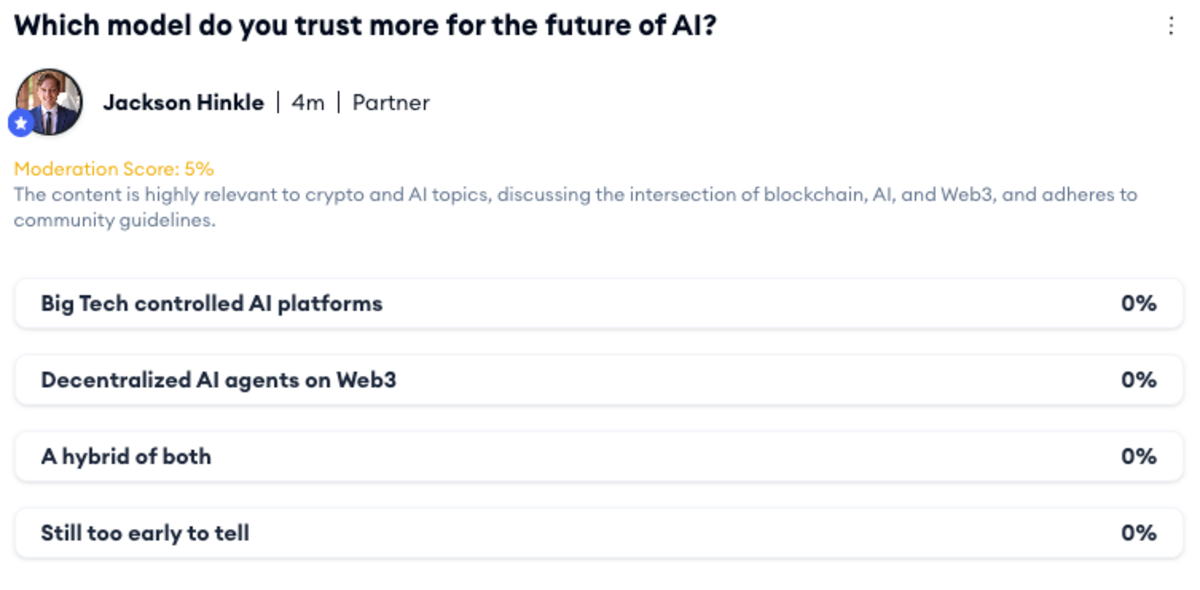This screenshot has width=1200, height=590.
Task: Click the poll question title
Action: click(365, 25)
